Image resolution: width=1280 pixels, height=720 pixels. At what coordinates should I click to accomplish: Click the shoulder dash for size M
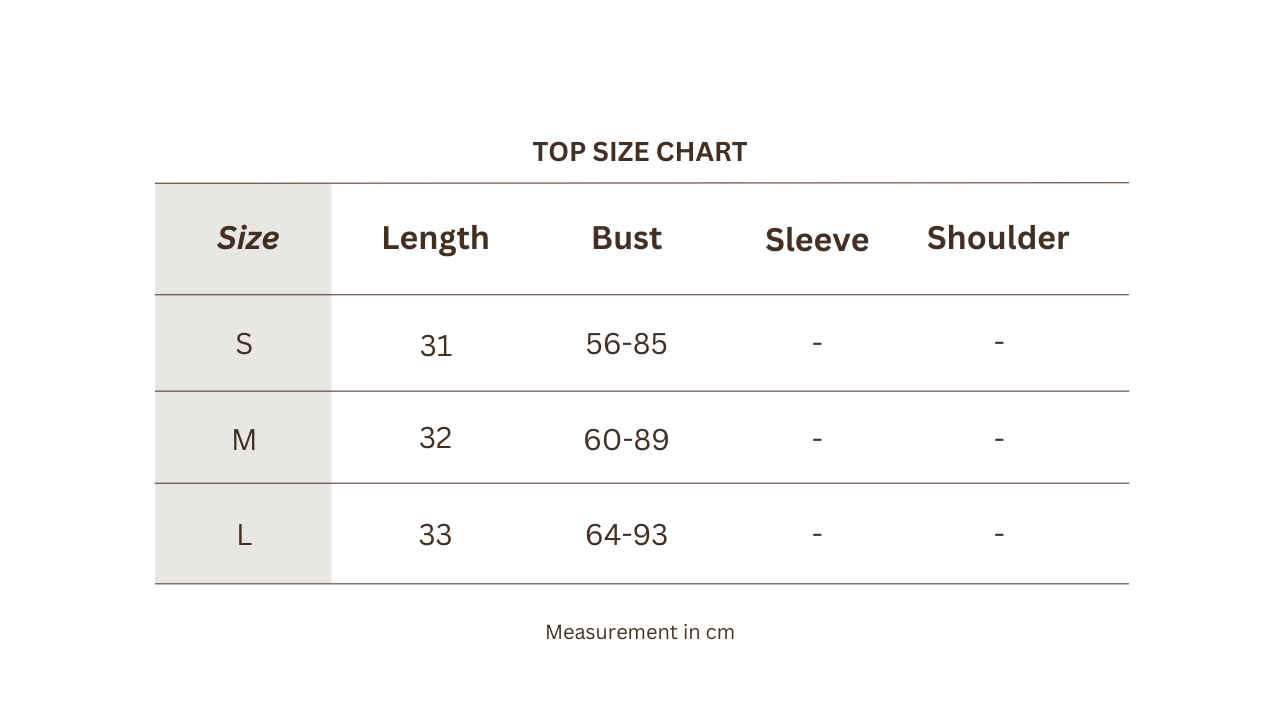tap(999, 439)
